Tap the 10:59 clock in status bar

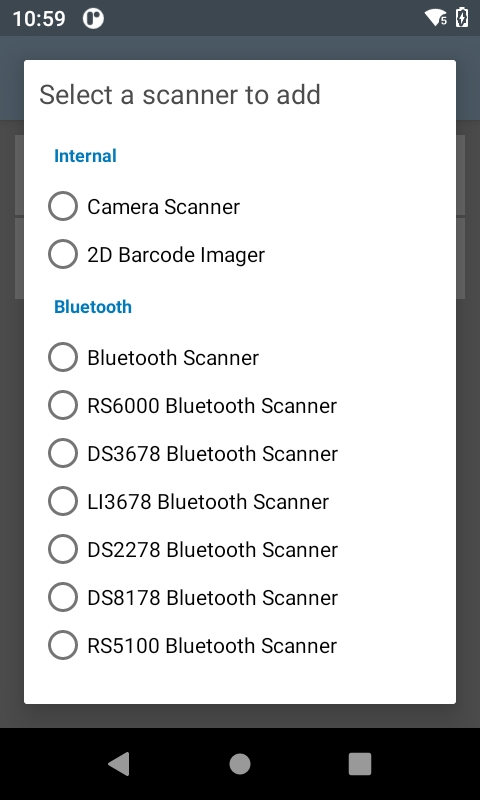click(39, 19)
